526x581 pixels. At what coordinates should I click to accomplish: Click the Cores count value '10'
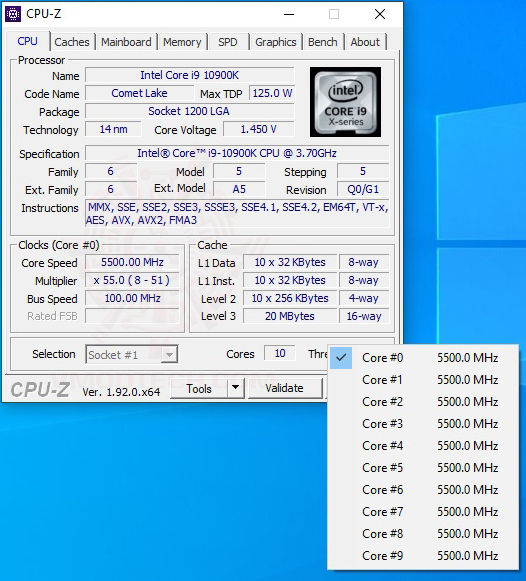pos(280,353)
